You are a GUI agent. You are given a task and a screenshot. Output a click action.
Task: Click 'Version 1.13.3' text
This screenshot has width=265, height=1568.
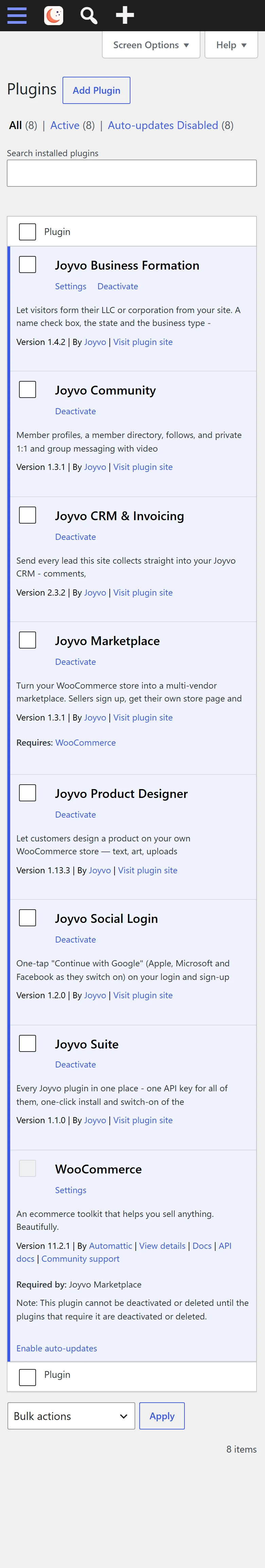coord(43,871)
